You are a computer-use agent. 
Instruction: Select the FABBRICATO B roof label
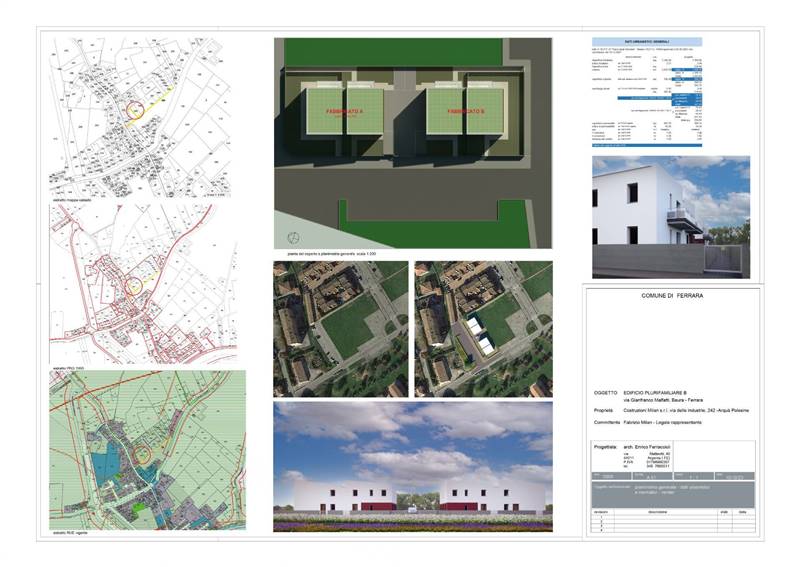point(467,112)
